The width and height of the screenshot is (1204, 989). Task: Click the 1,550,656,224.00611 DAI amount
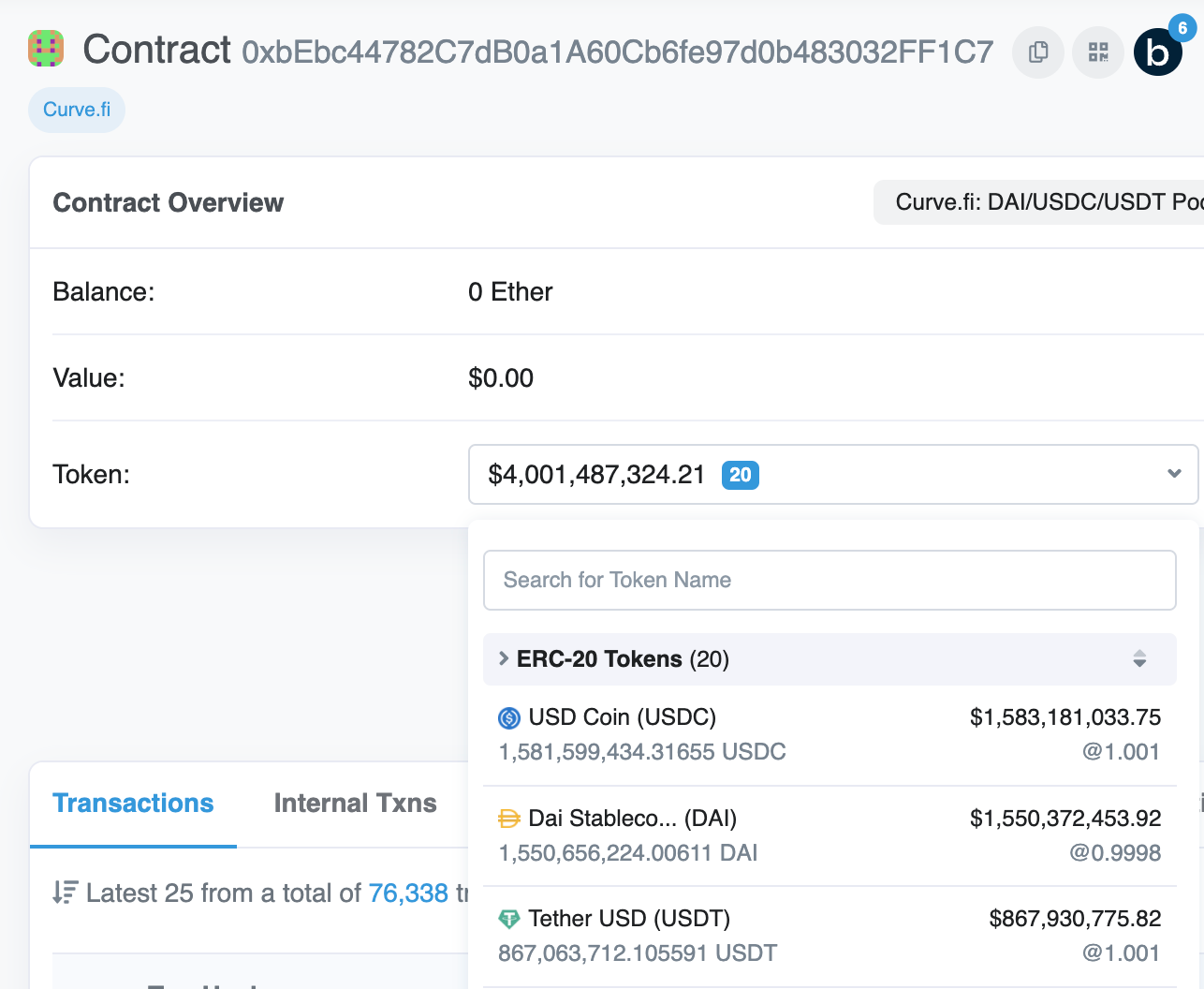(628, 853)
